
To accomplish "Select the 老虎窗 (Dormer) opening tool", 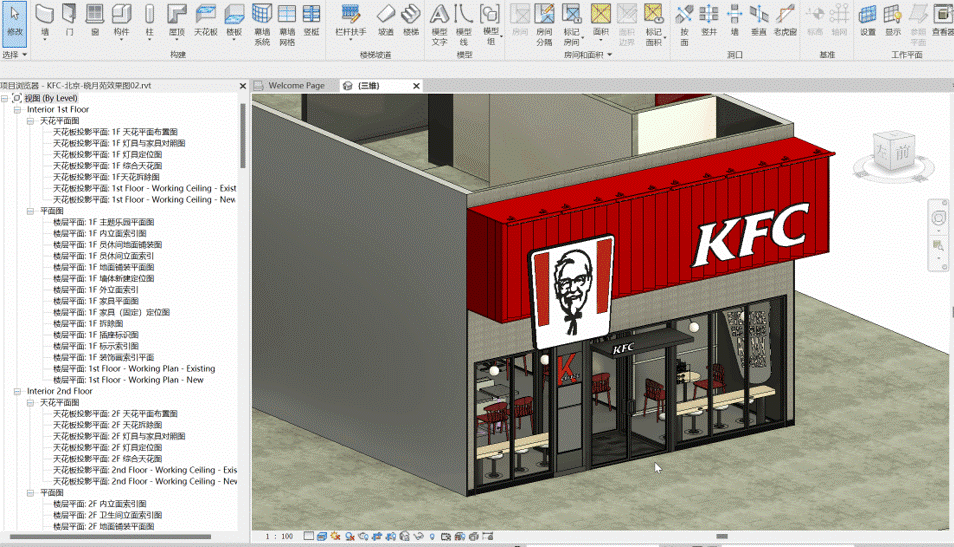I will [x=785, y=18].
